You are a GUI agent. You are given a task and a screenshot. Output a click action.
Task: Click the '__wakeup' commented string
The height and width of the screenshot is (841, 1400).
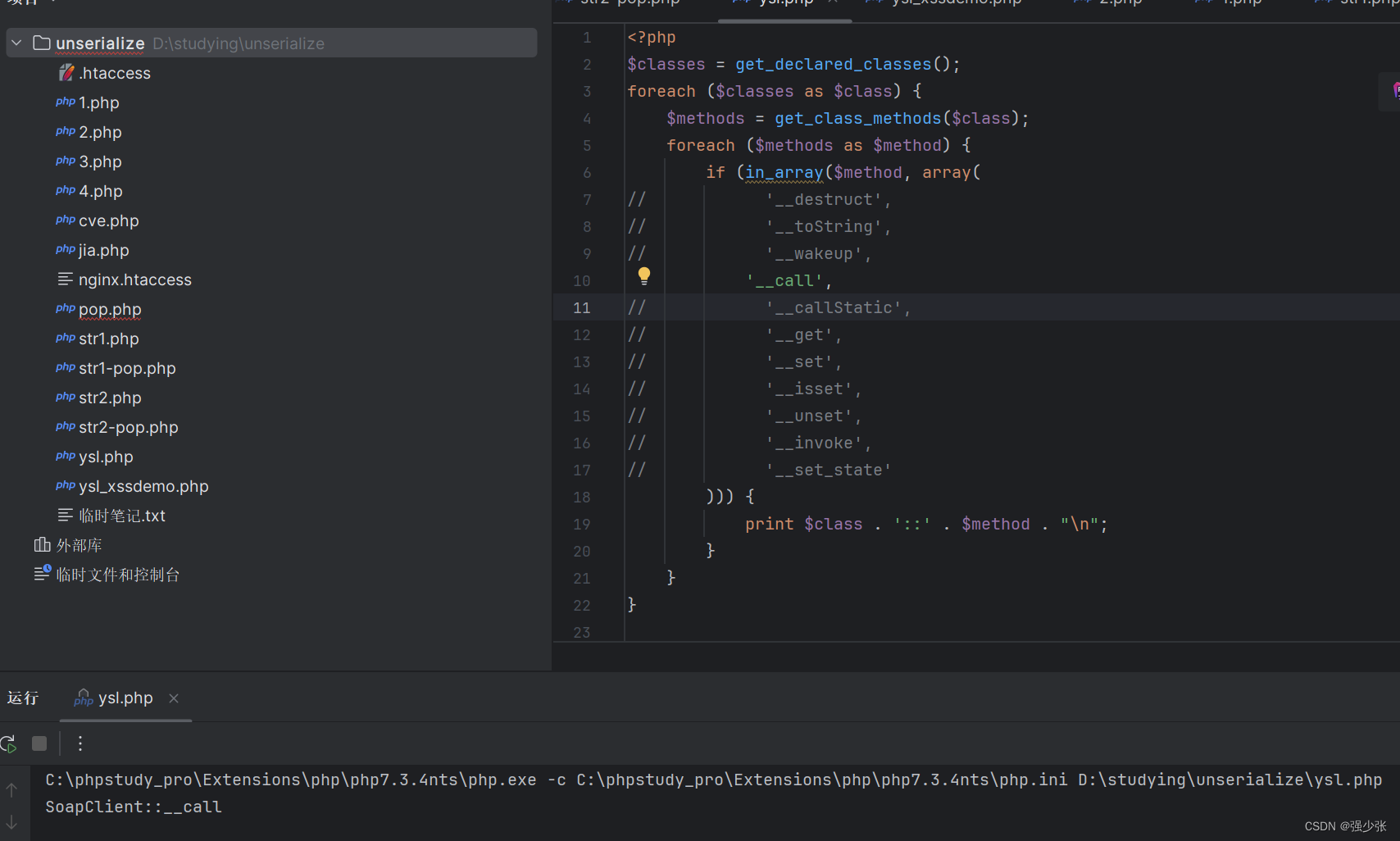[813, 253]
